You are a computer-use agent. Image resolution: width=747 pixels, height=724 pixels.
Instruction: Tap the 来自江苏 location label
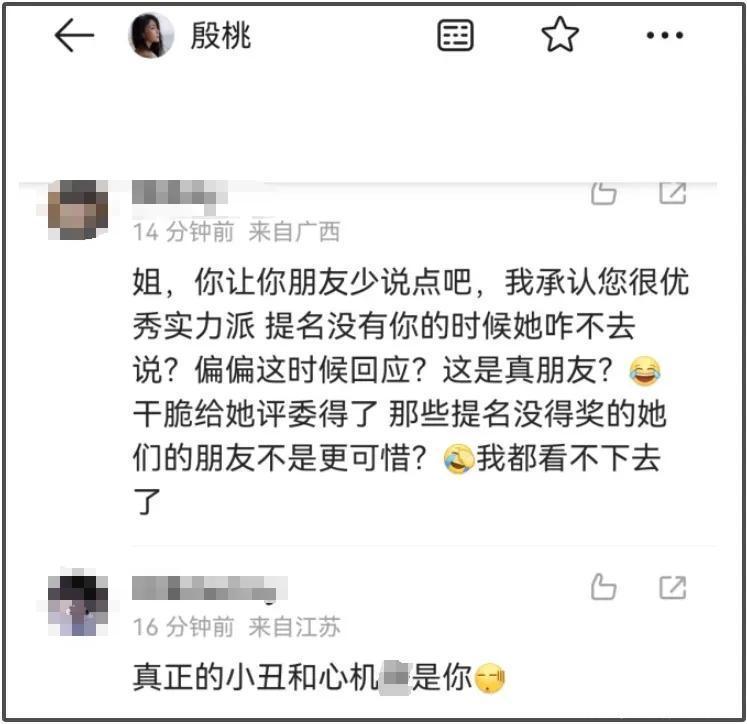294,627
